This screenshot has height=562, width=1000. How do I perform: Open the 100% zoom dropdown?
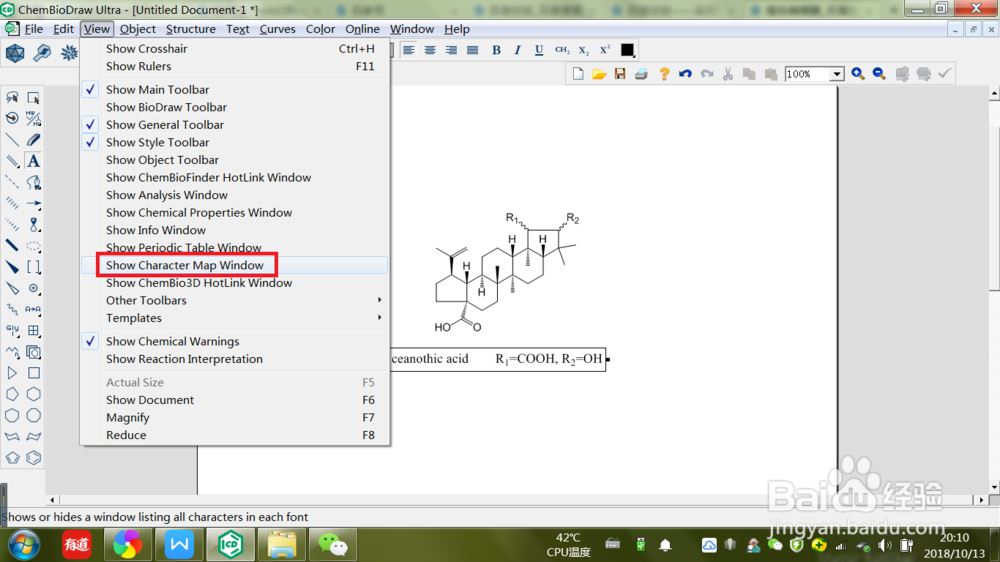click(836, 74)
